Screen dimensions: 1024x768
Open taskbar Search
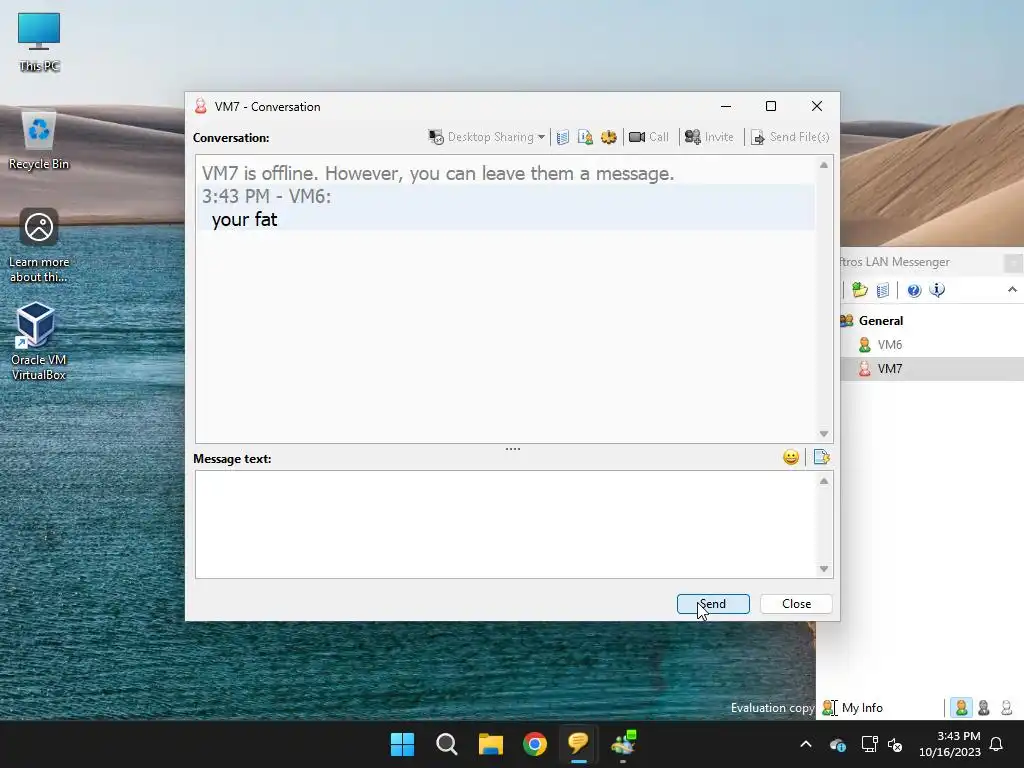(447, 744)
